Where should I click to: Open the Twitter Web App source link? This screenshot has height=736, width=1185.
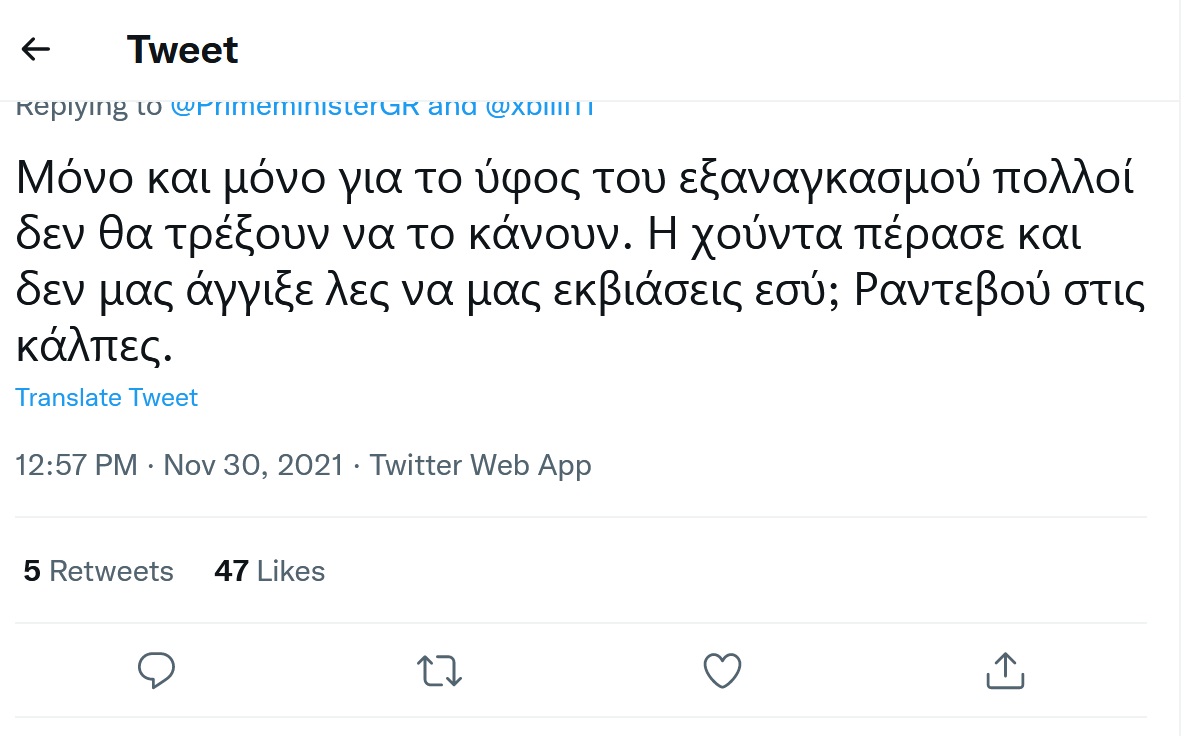(481, 465)
